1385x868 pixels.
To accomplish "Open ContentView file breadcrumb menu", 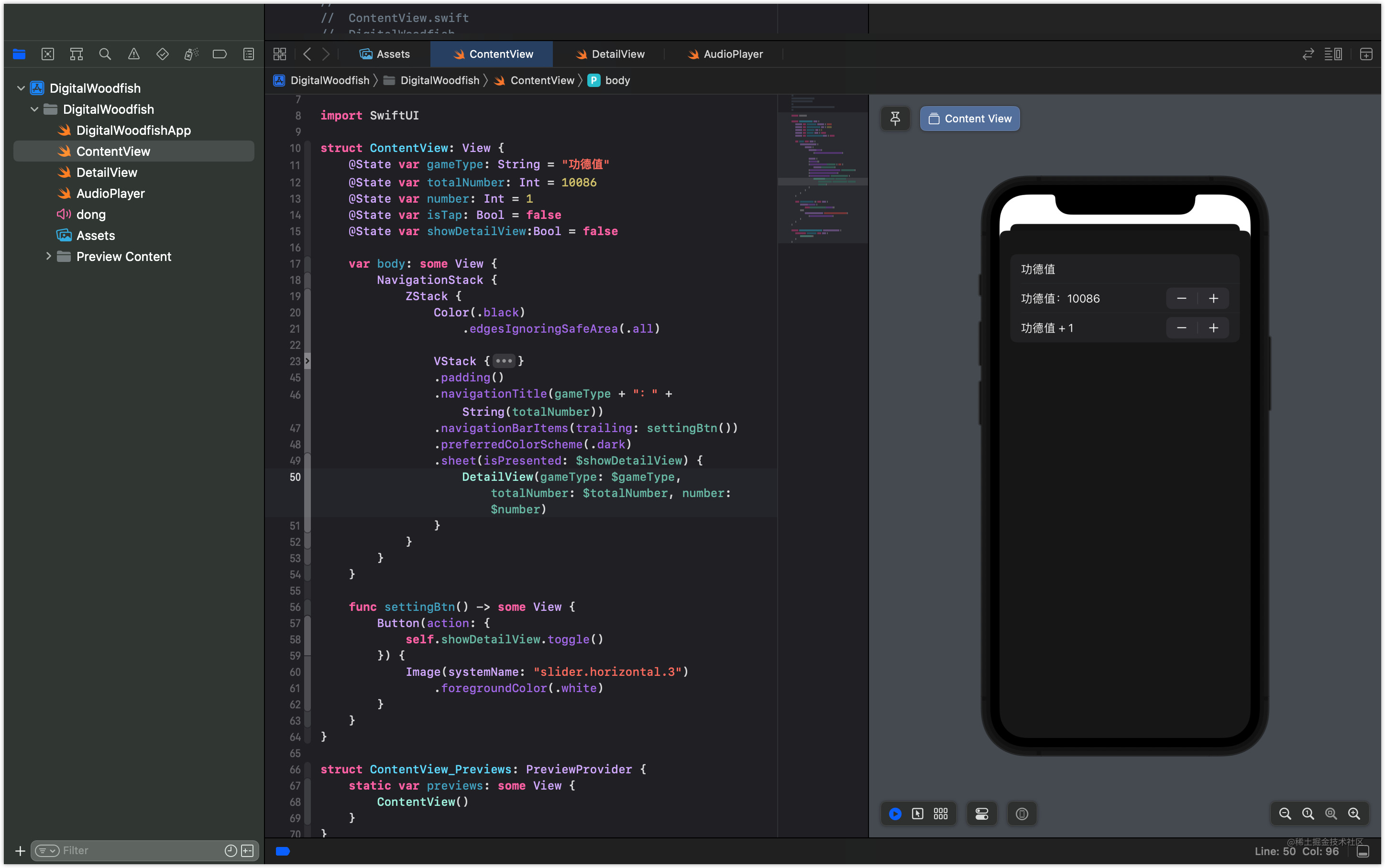I will point(535,80).
